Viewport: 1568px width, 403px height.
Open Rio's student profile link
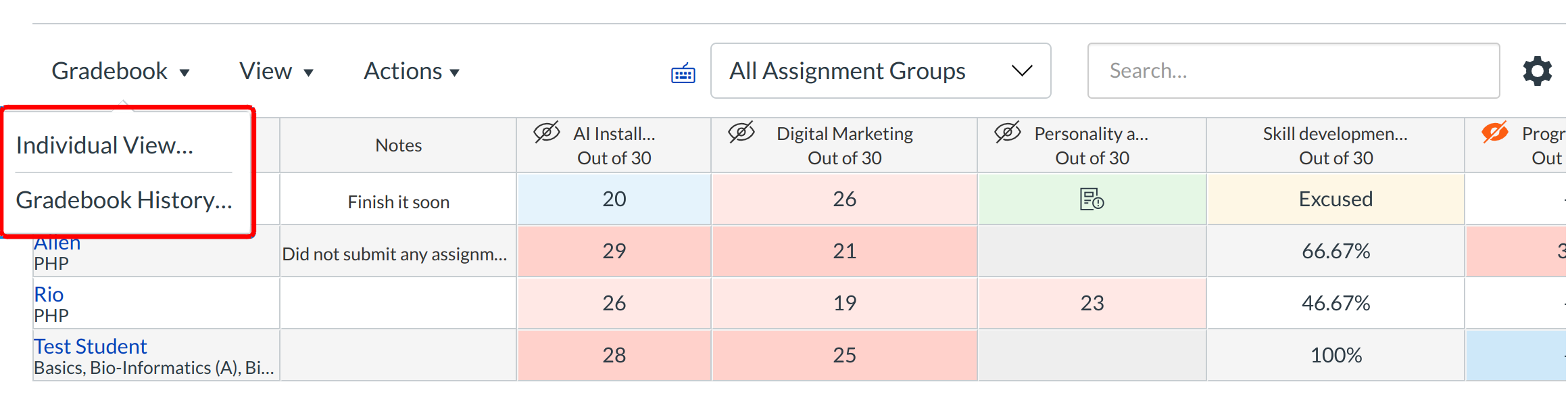[49, 294]
